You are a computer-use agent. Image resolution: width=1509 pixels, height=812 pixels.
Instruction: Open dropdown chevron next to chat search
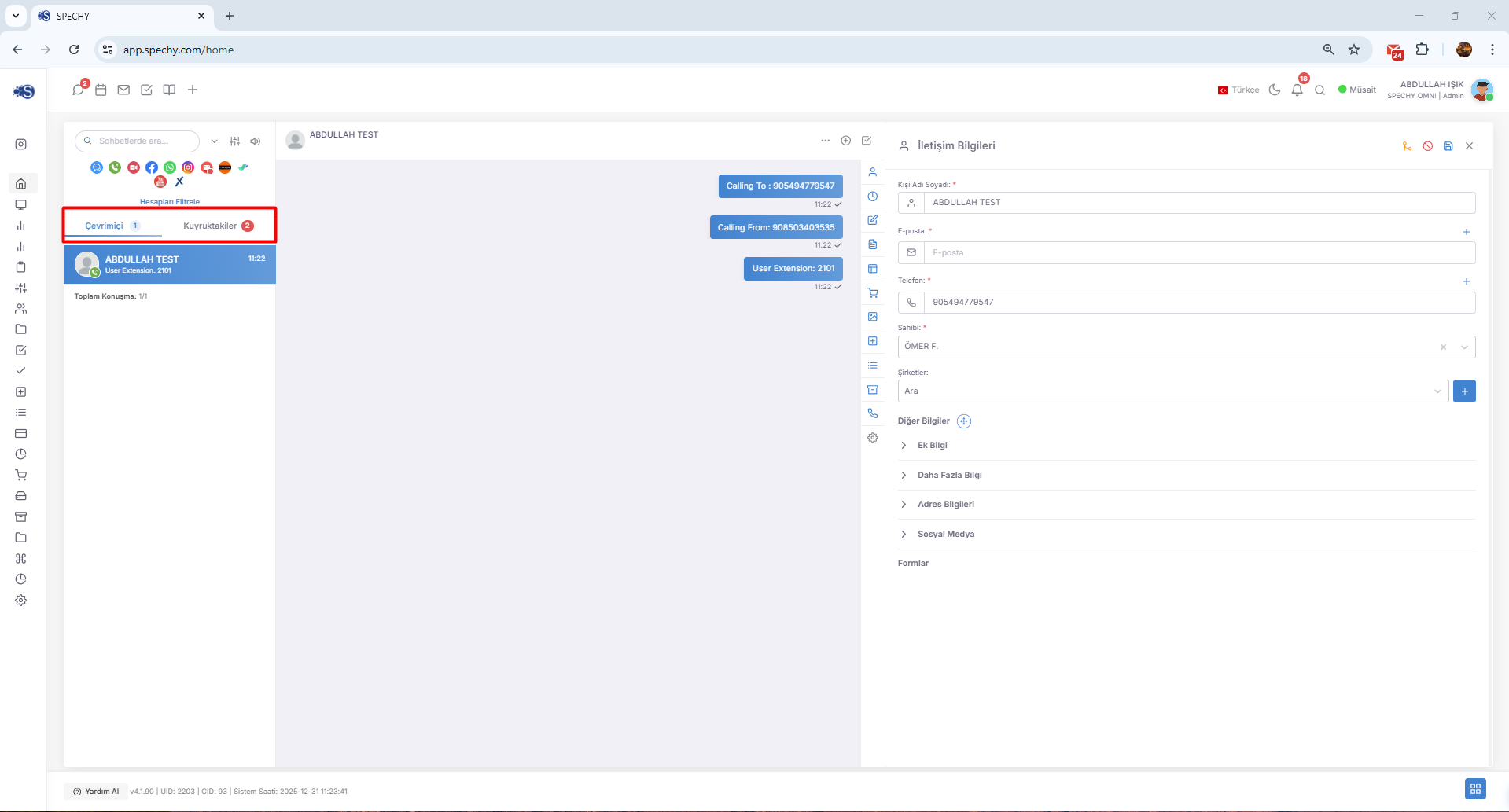[214, 141]
